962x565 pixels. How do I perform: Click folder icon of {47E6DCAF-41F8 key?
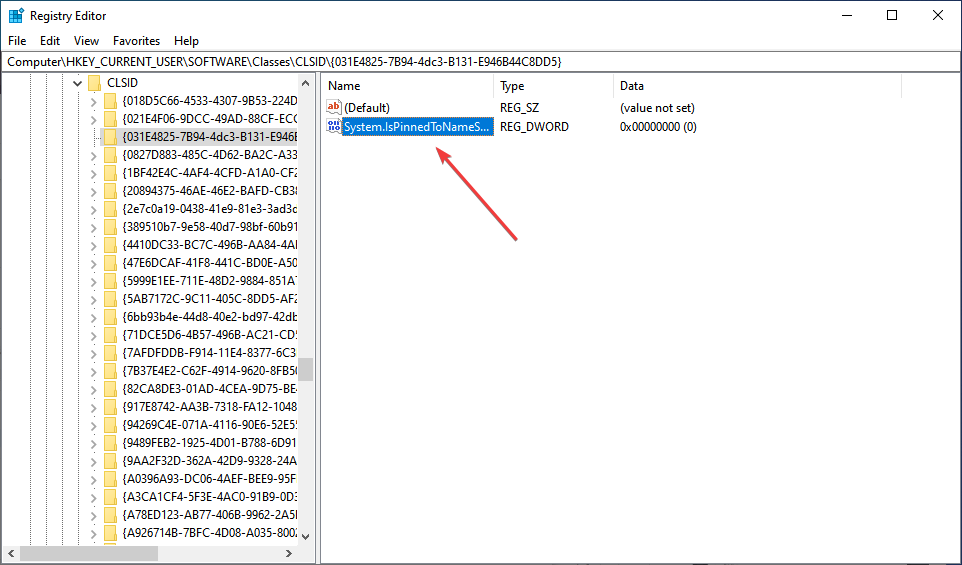(x=110, y=263)
